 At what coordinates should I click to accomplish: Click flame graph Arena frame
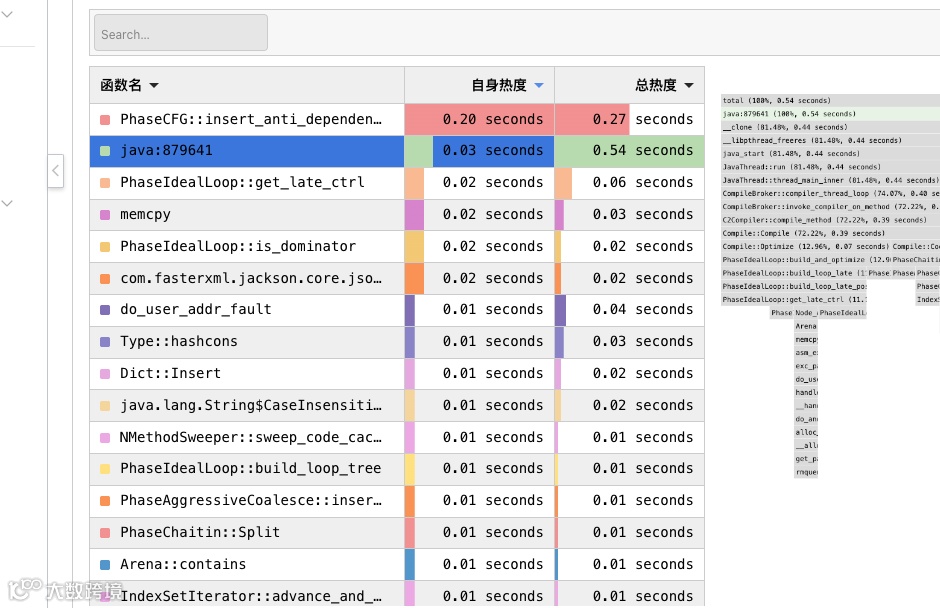pyautogui.click(x=806, y=326)
